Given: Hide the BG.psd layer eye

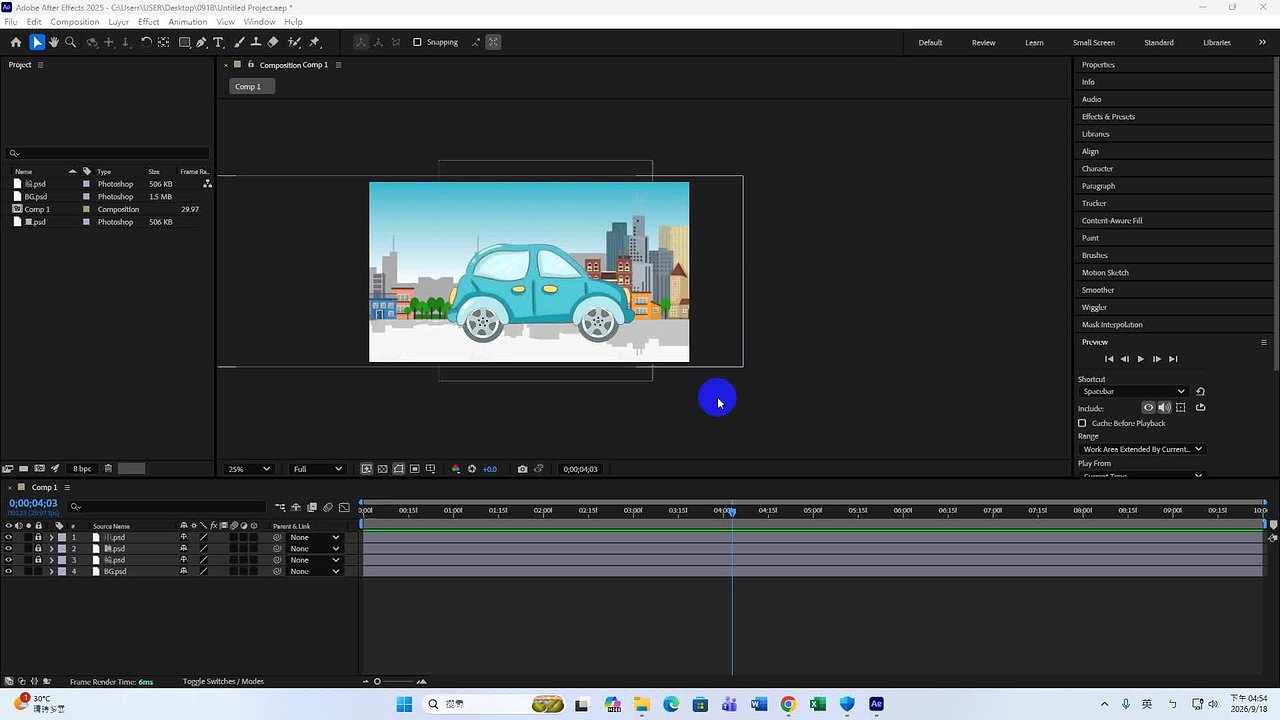Looking at the screenshot, I should 9,571.
